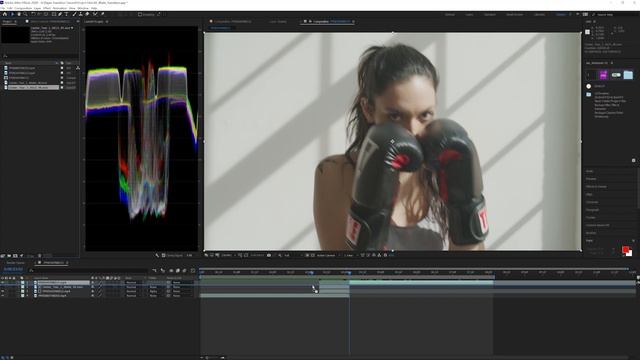
Task: Toggle the Snapping checkbox in toolbar
Action: pos(140,14)
